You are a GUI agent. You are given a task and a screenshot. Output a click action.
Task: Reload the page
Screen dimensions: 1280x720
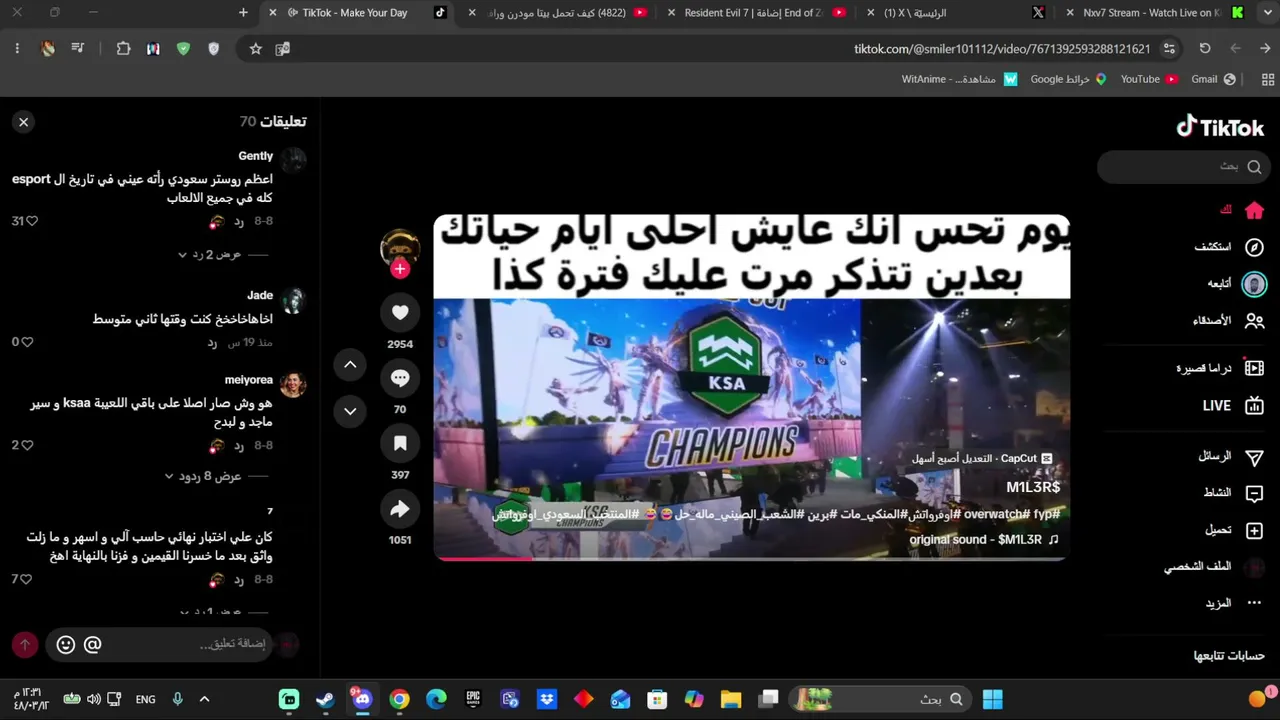coord(1205,49)
